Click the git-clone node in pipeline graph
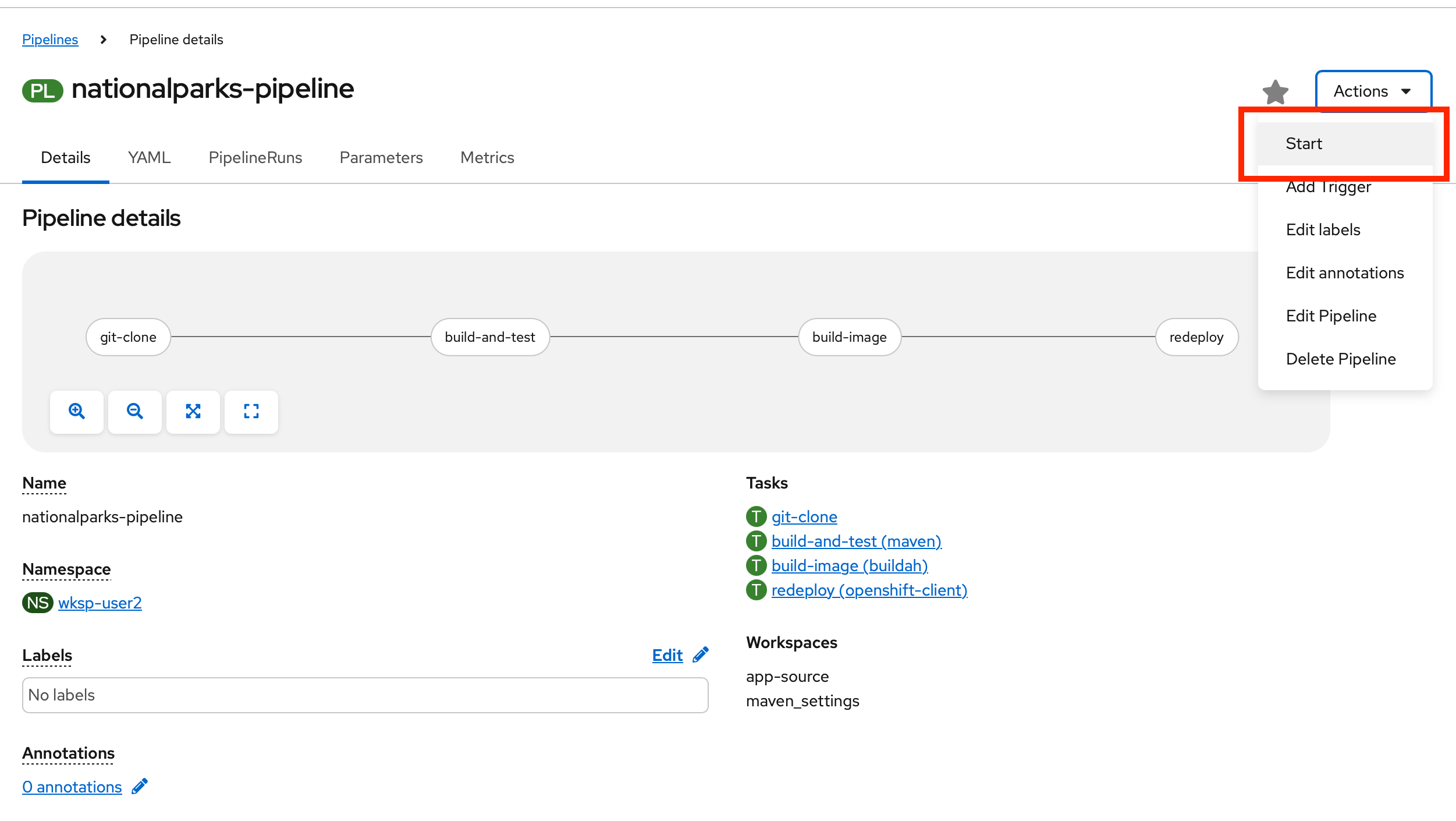This screenshot has width=1456, height=821. 128,337
